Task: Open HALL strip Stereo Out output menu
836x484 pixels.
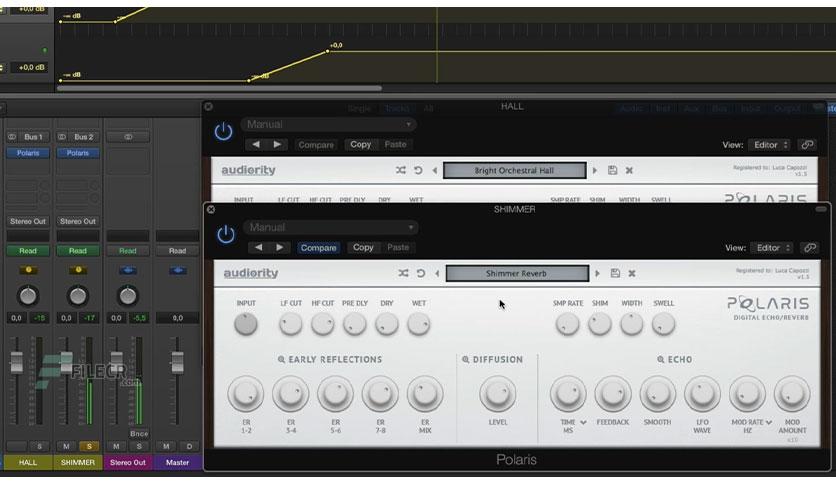Action: click(x=28, y=221)
